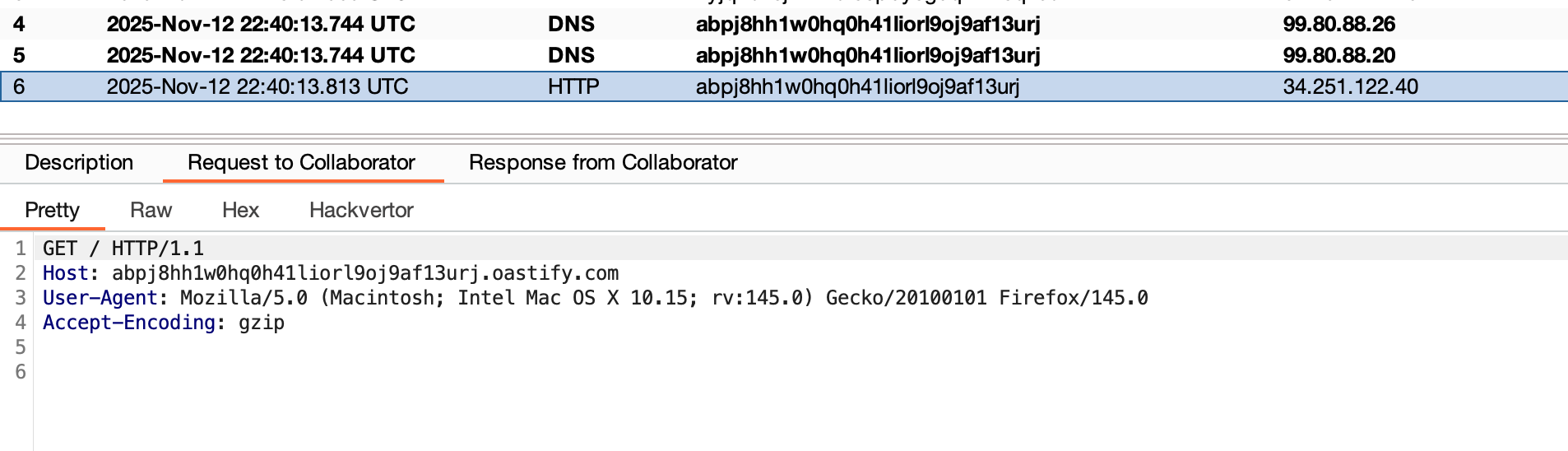
Task: Select the DNS row with IP 99.80.88.20
Action: 1338,55
